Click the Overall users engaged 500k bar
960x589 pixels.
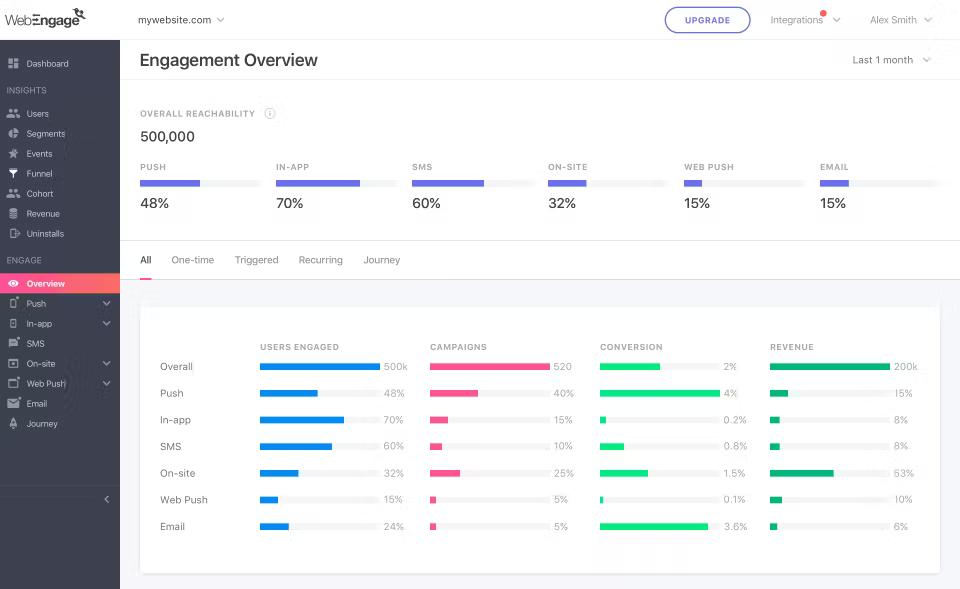click(320, 366)
